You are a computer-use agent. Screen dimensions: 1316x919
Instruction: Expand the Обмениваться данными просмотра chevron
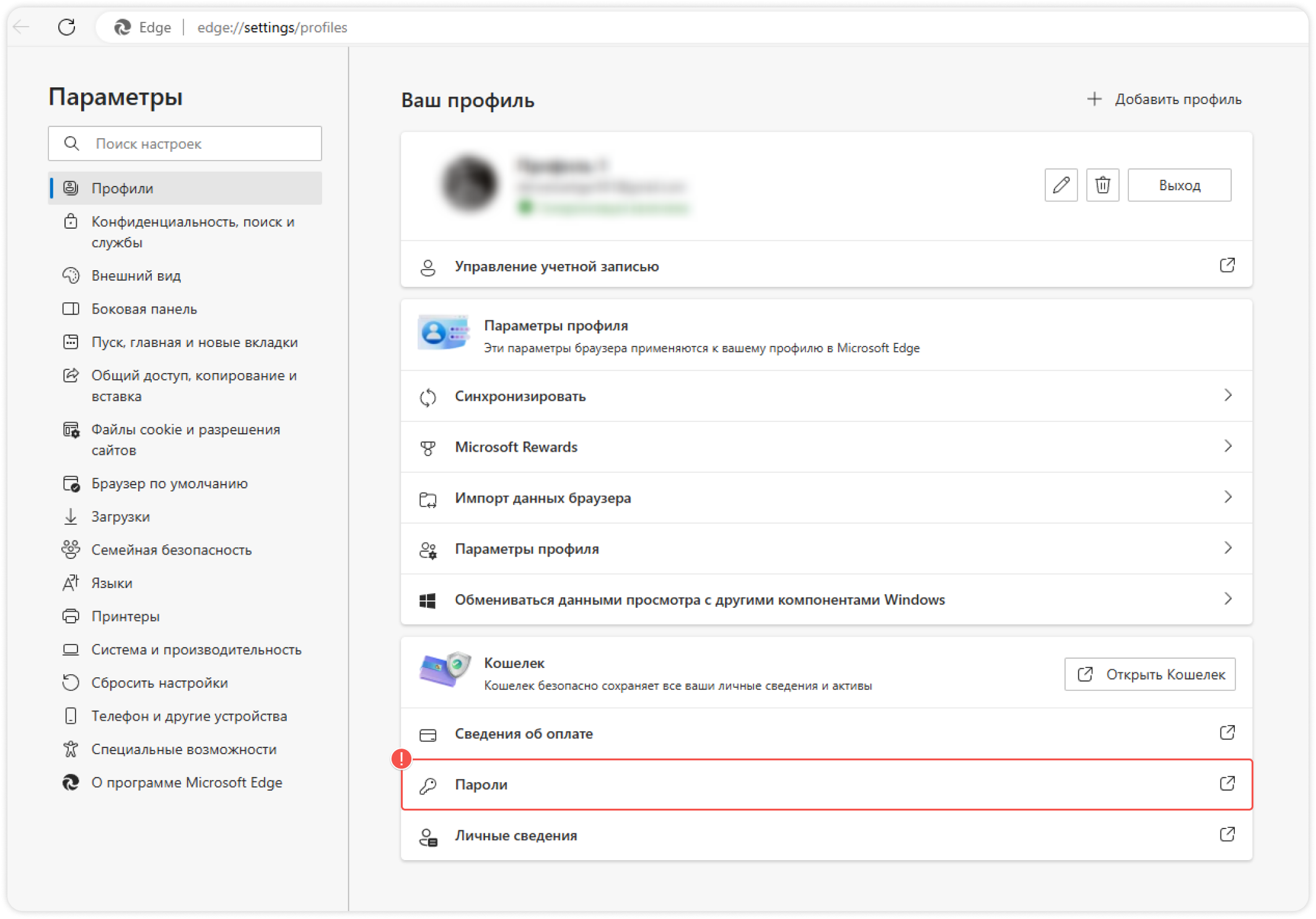(x=1227, y=599)
